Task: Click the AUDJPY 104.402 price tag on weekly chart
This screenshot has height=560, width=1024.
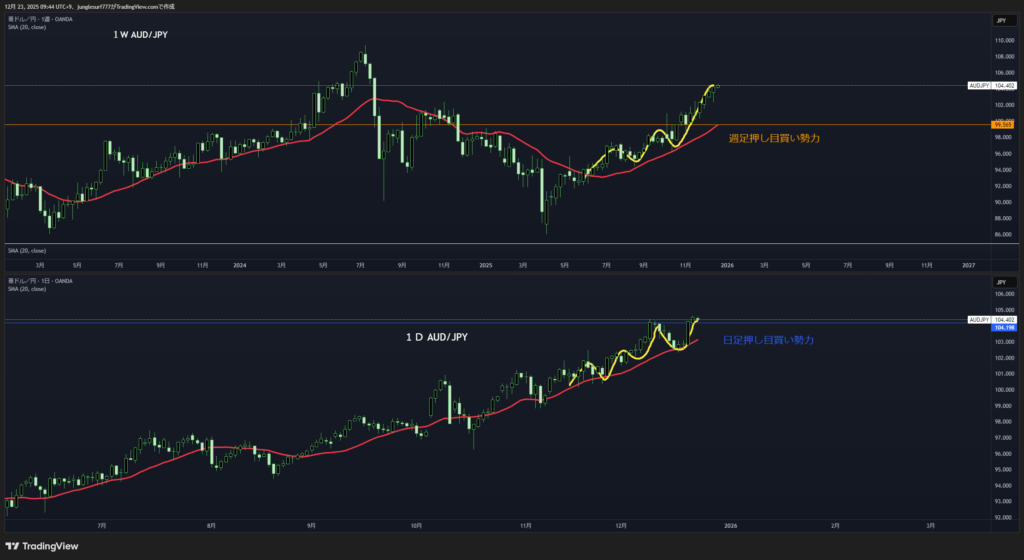Action: [x=992, y=86]
